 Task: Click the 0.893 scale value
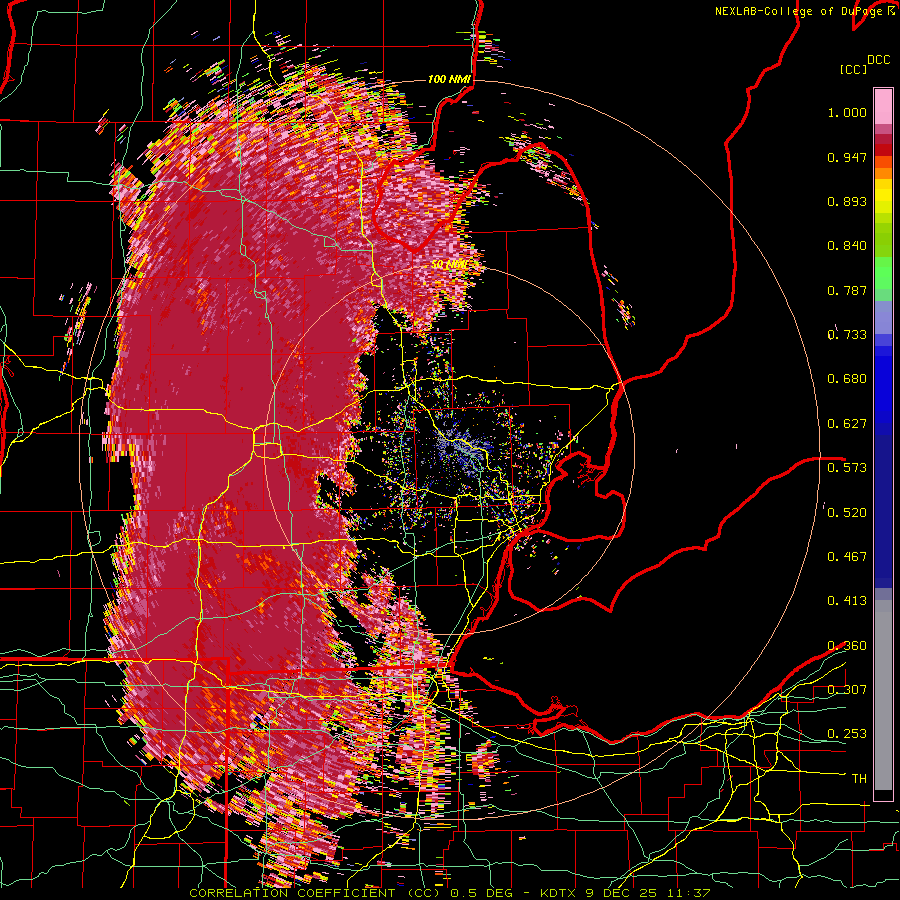pos(847,201)
